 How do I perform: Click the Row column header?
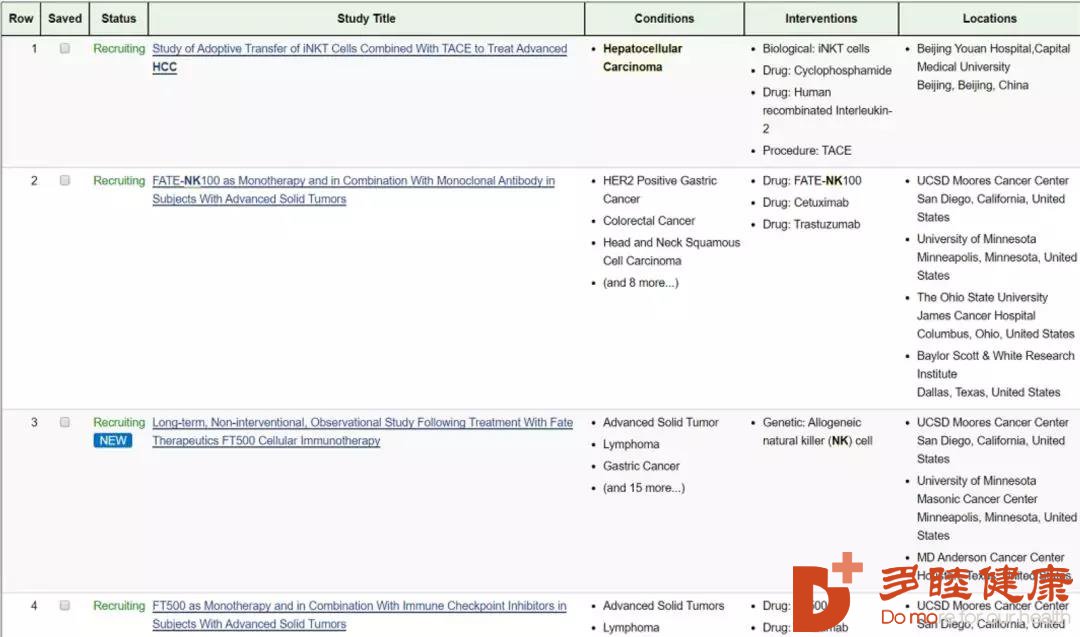click(x=21, y=19)
